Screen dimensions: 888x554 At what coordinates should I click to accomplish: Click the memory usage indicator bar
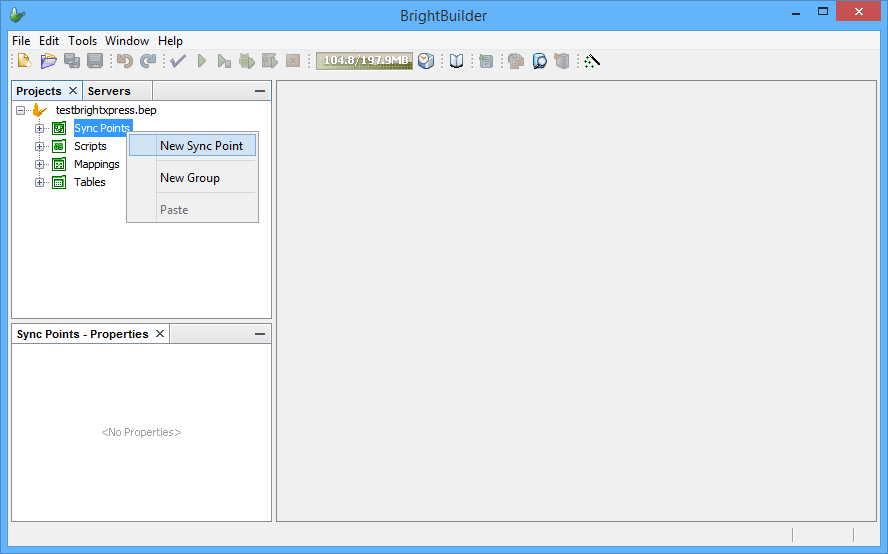pos(364,61)
